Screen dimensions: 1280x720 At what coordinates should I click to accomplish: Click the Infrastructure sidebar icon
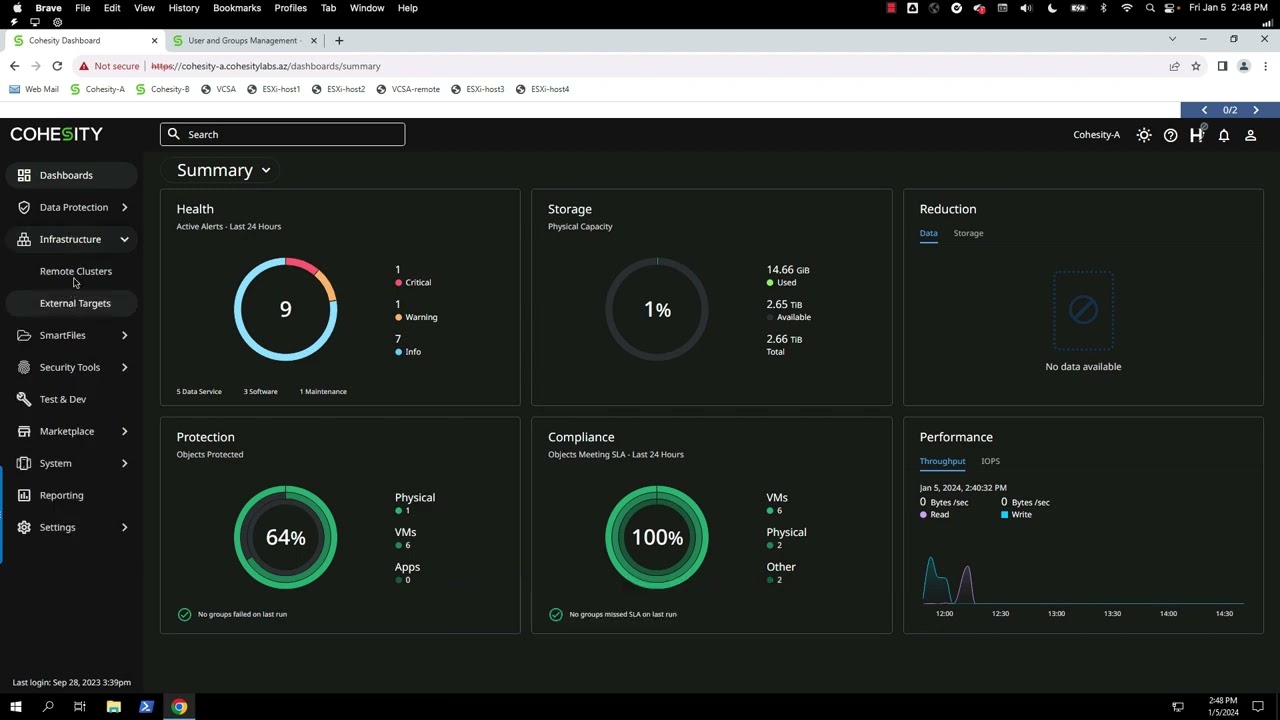24,239
